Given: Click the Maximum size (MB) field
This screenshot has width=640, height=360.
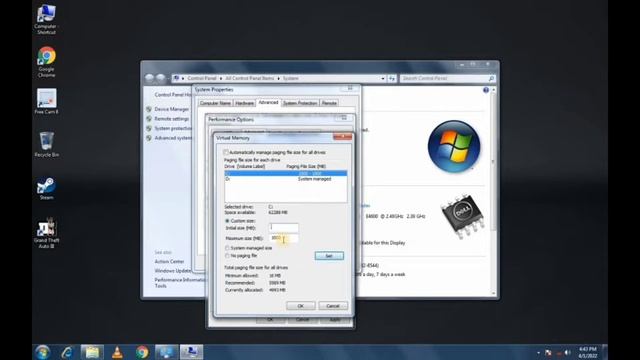Looking at the screenshot, I should (x=284, y=238).
